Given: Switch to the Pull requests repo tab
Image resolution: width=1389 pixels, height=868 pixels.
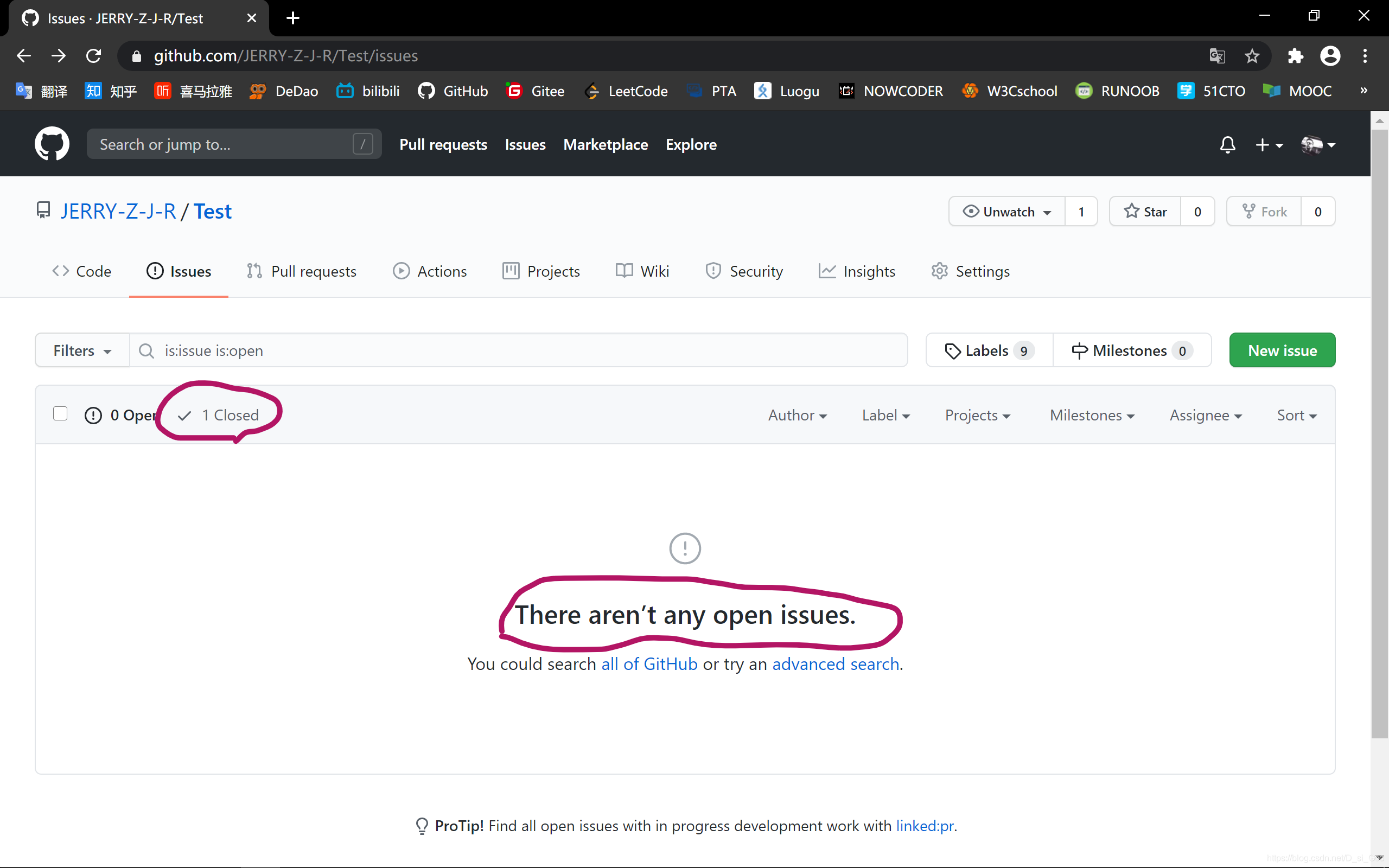Looking at the screenshot, I should click(x=302, y=271).
